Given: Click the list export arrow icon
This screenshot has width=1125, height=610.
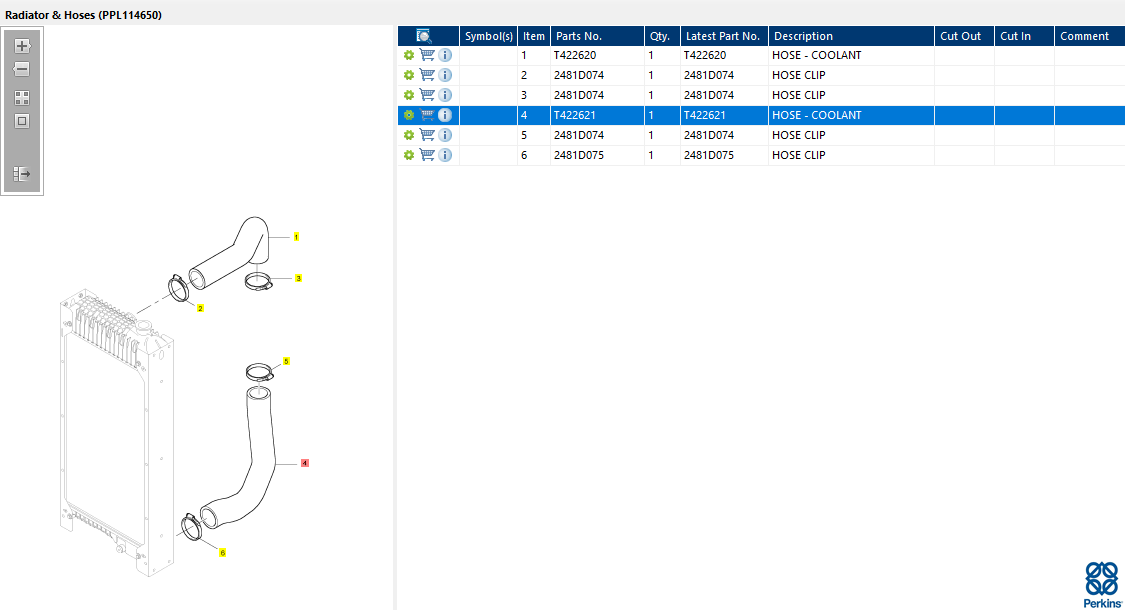Looking at the screenshot, I should [x=22, y=174].
